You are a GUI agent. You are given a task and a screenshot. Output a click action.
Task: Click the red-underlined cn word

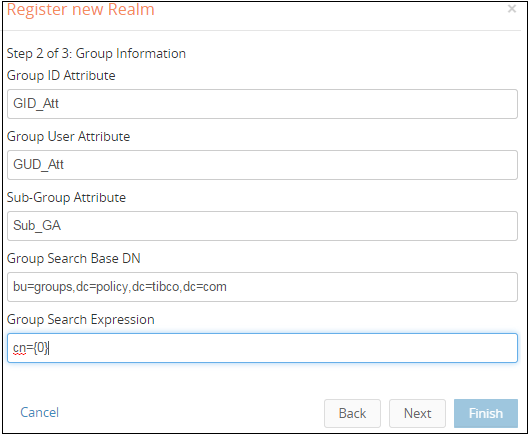(19, 348)
